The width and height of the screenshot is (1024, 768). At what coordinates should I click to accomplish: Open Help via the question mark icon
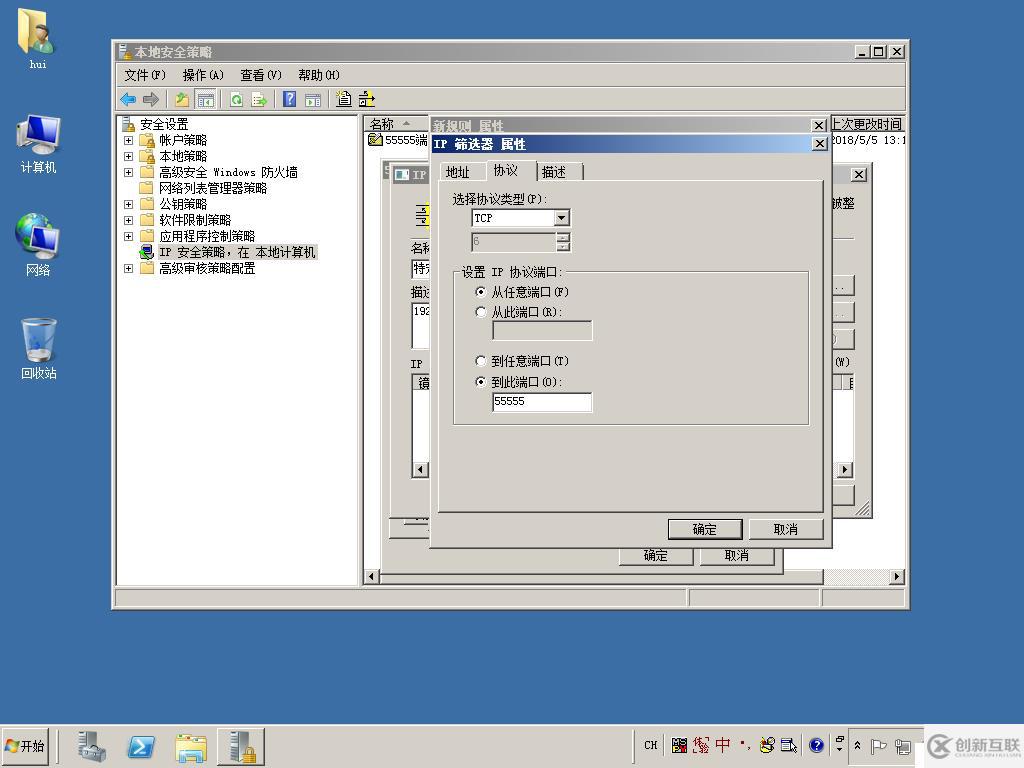tap(289, 99)
